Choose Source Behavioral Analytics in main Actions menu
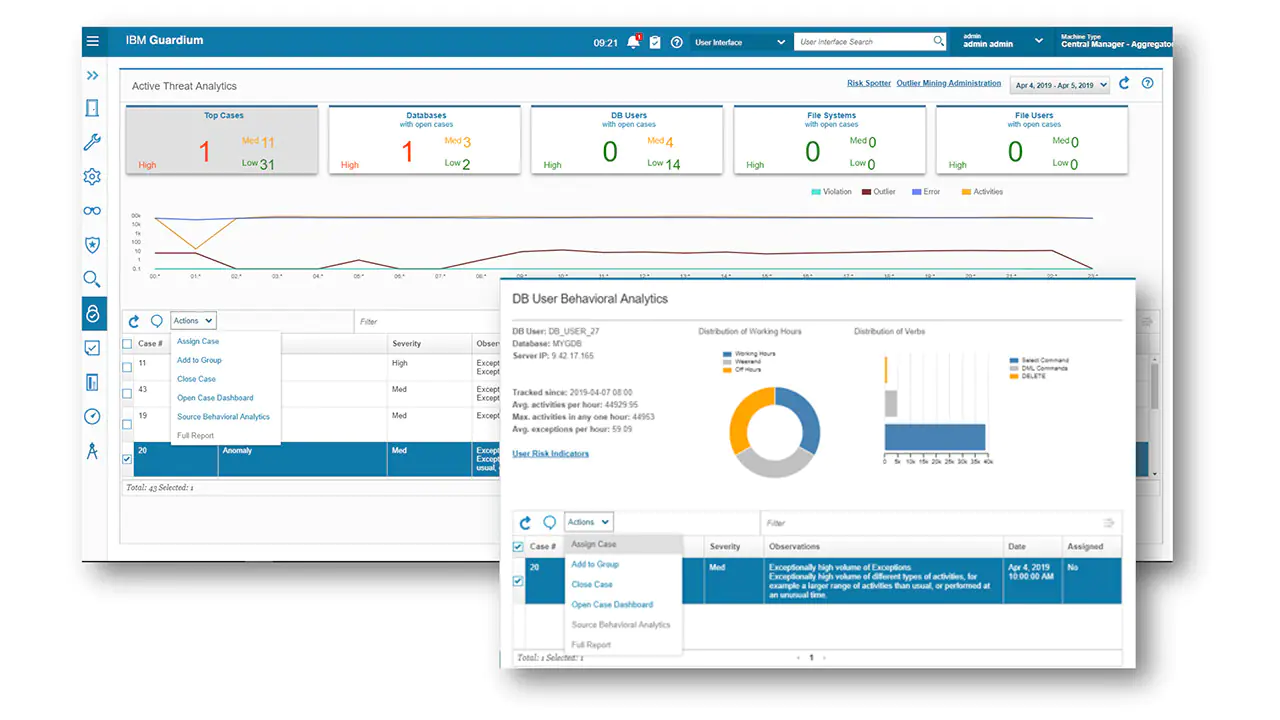 [x=223, y=417]
